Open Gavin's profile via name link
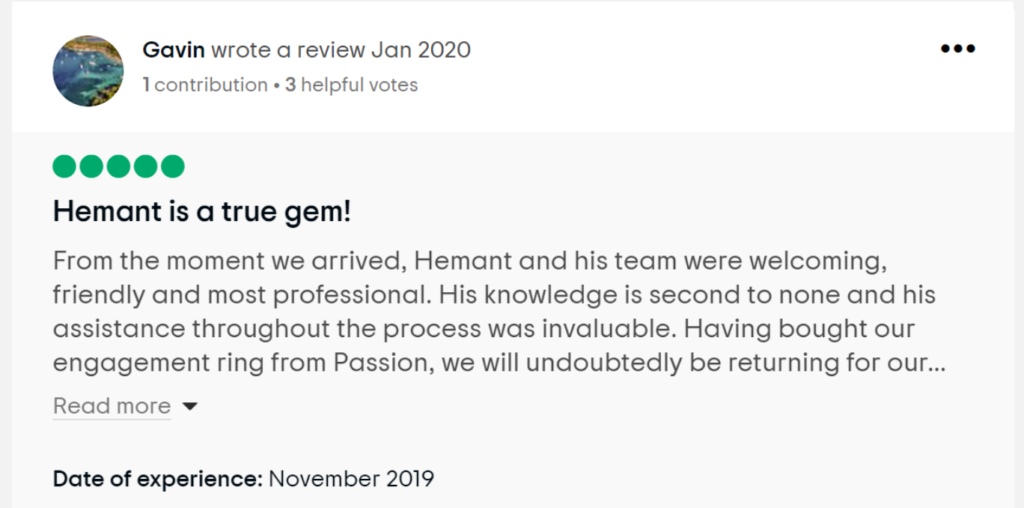The image size is (1024, 508). (x=173, y=49)
